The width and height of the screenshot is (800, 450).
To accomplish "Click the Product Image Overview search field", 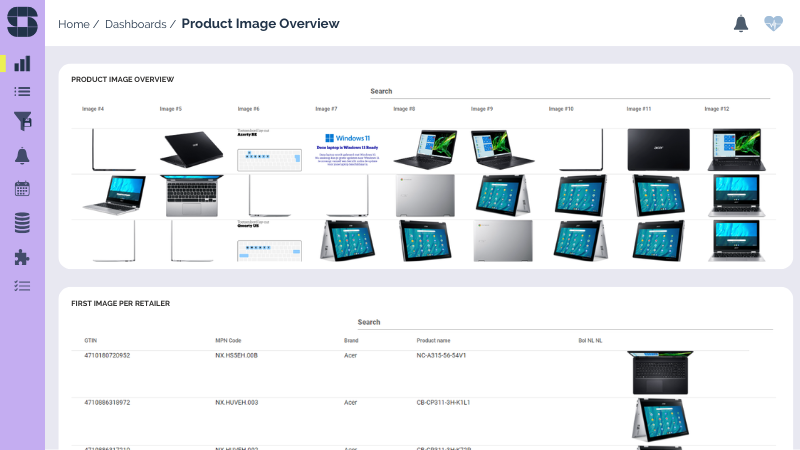I will (570, 92).
